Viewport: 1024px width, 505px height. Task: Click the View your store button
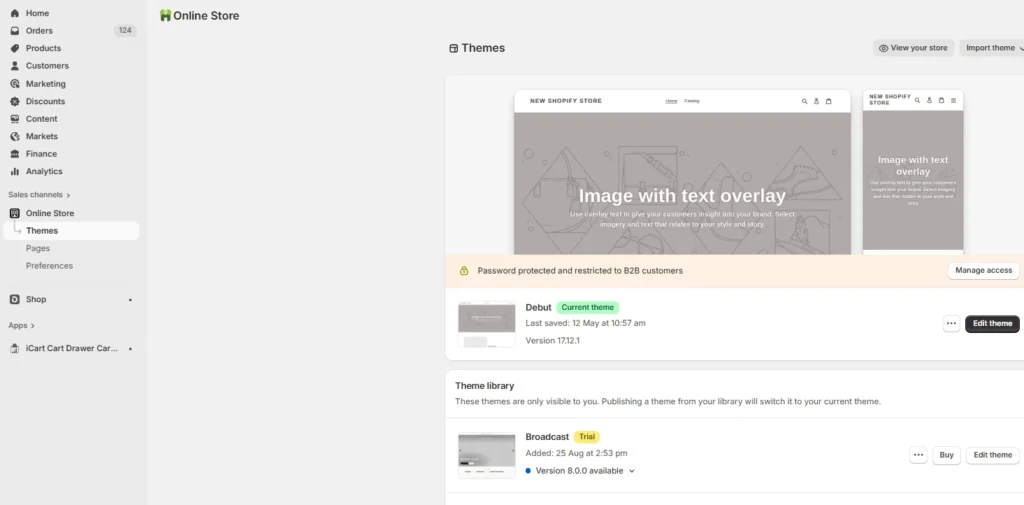click(x=914, y=48)
